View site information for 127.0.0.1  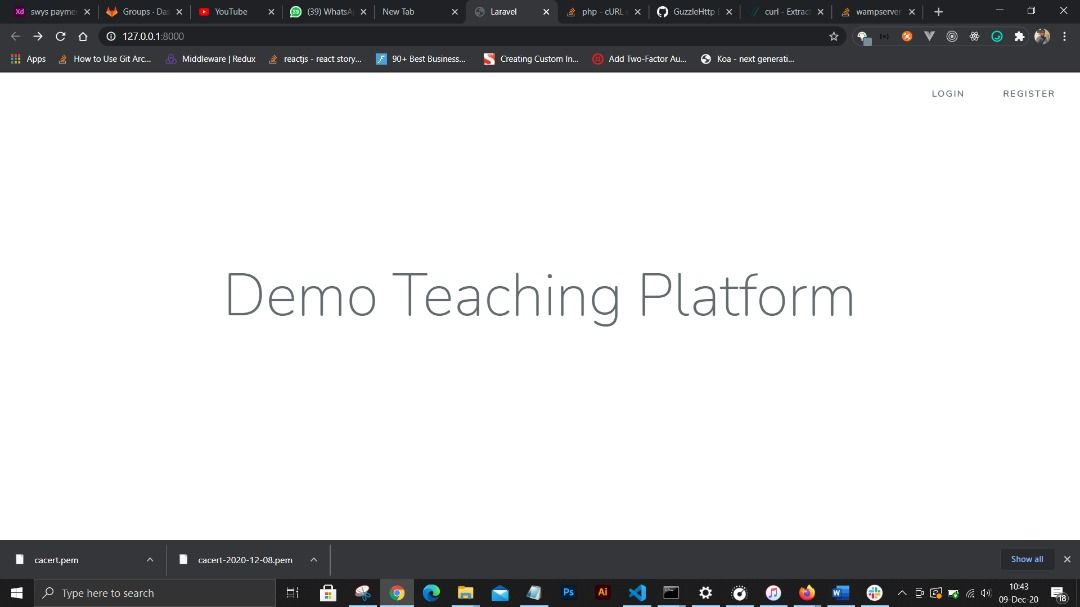[111, 37]
